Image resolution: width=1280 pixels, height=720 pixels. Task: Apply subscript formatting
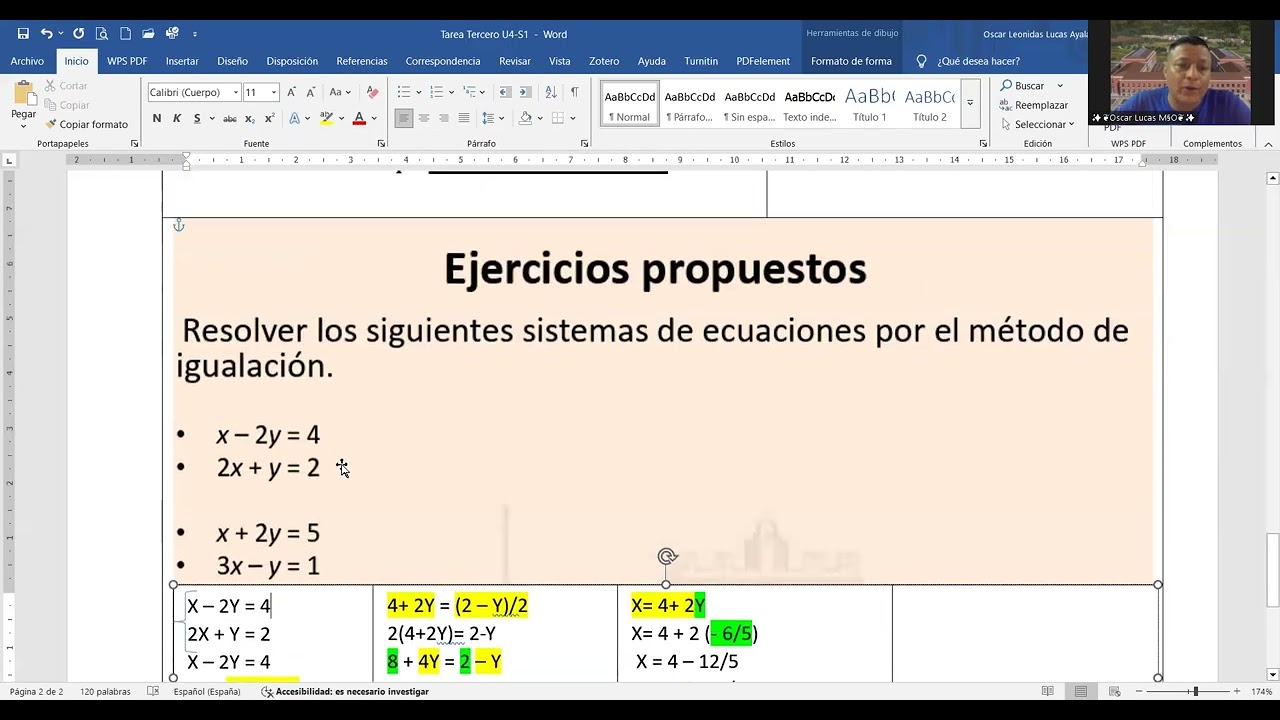pyautogui.click(x=251, y=118)
